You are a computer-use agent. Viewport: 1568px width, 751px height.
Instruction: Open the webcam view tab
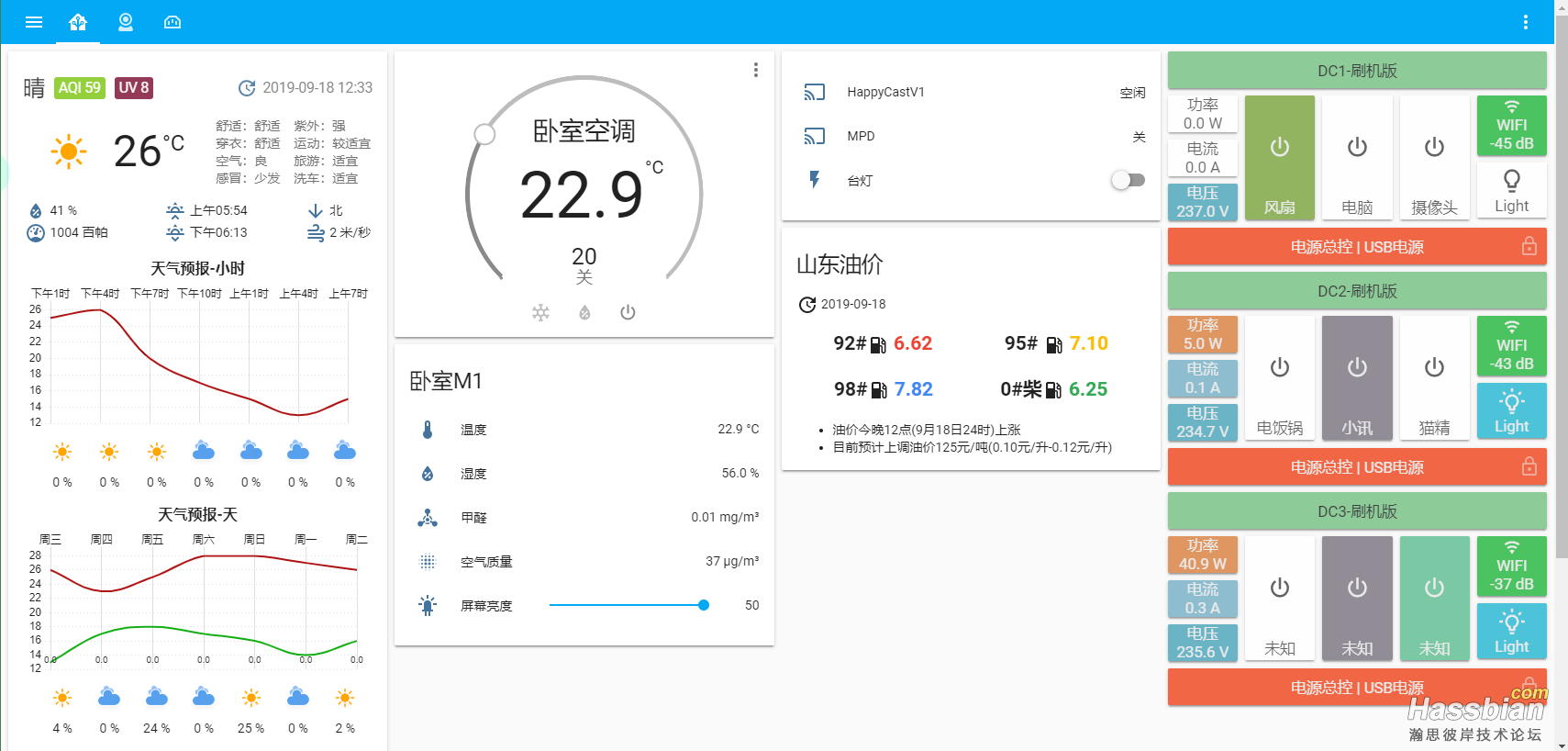coord(126,22)
